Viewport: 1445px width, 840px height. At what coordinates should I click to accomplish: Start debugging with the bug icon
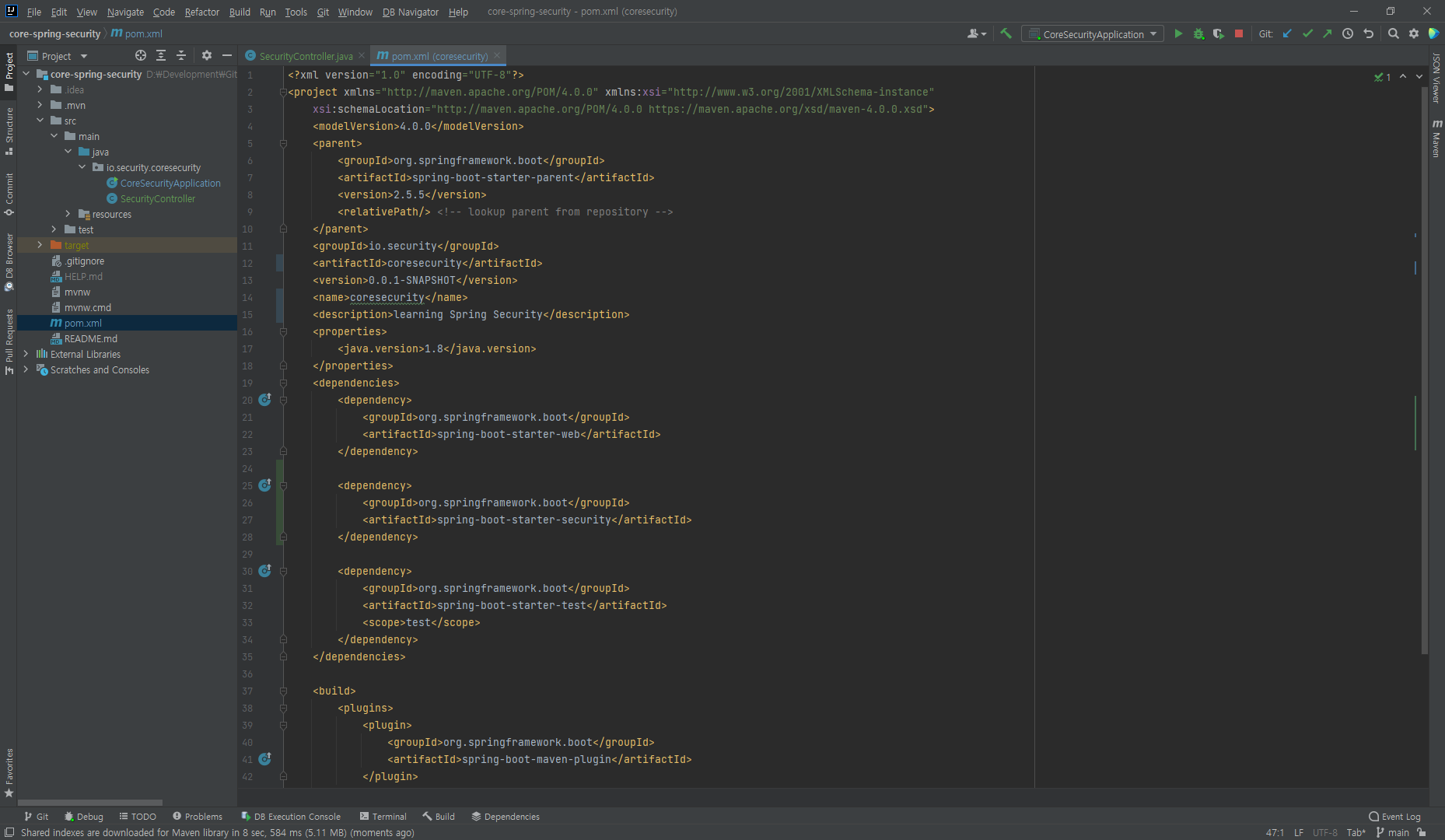pyautogui.click(x=1198, y=33)
